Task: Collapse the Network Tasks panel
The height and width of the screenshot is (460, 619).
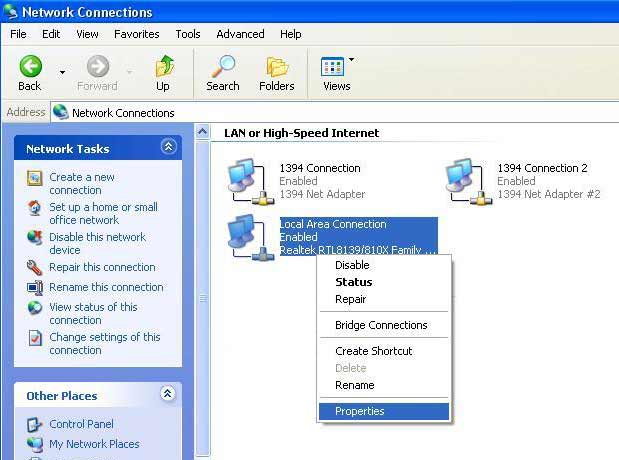Action: click(x=169, y=146)
